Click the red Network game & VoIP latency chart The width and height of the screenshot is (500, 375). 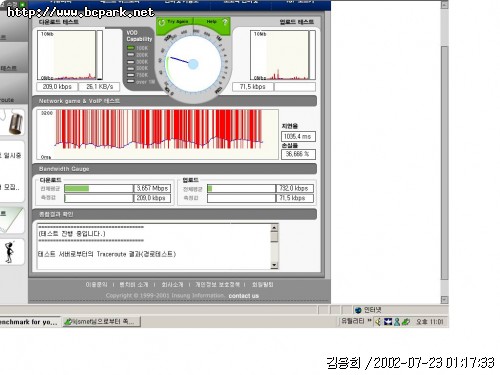(x=157, y=134)
